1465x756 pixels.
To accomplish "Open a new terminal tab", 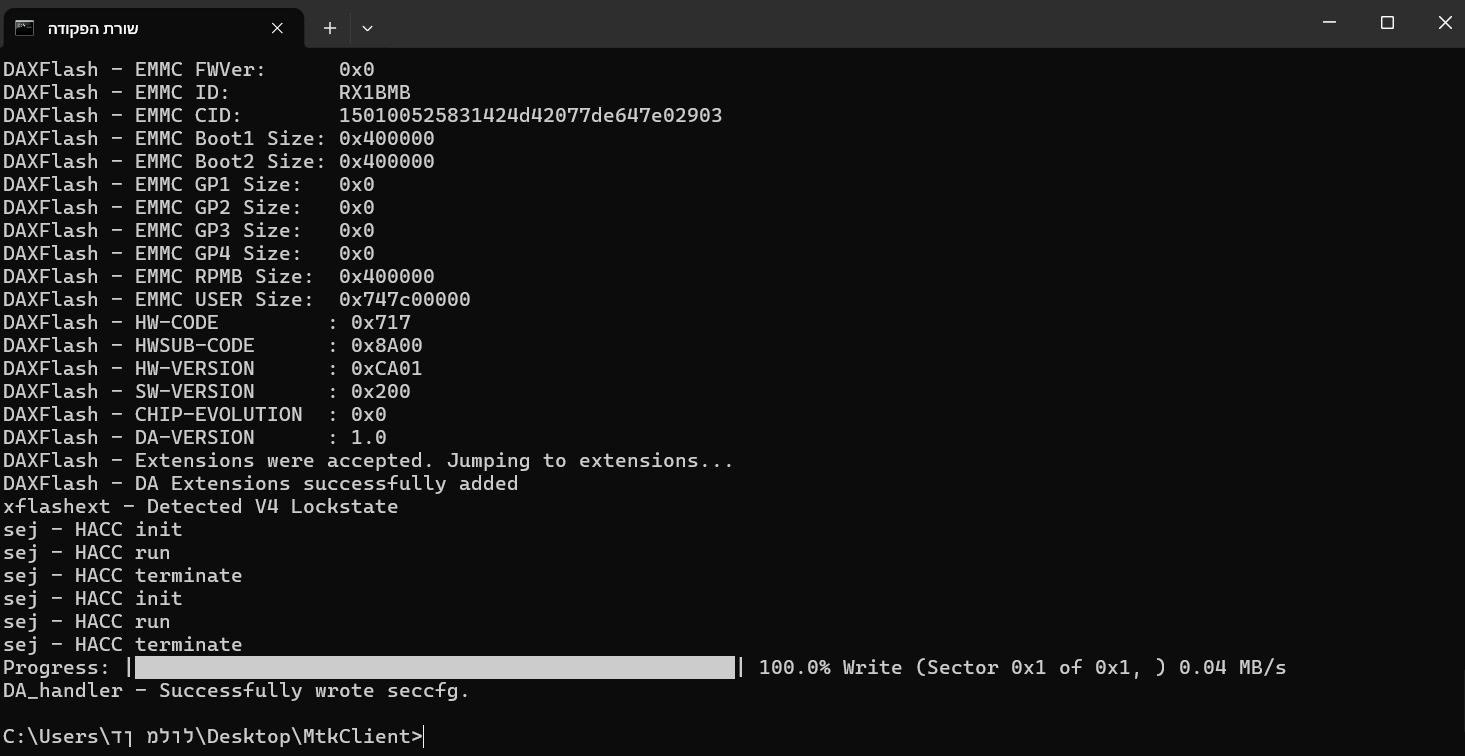I will click(x=329, y=28).
